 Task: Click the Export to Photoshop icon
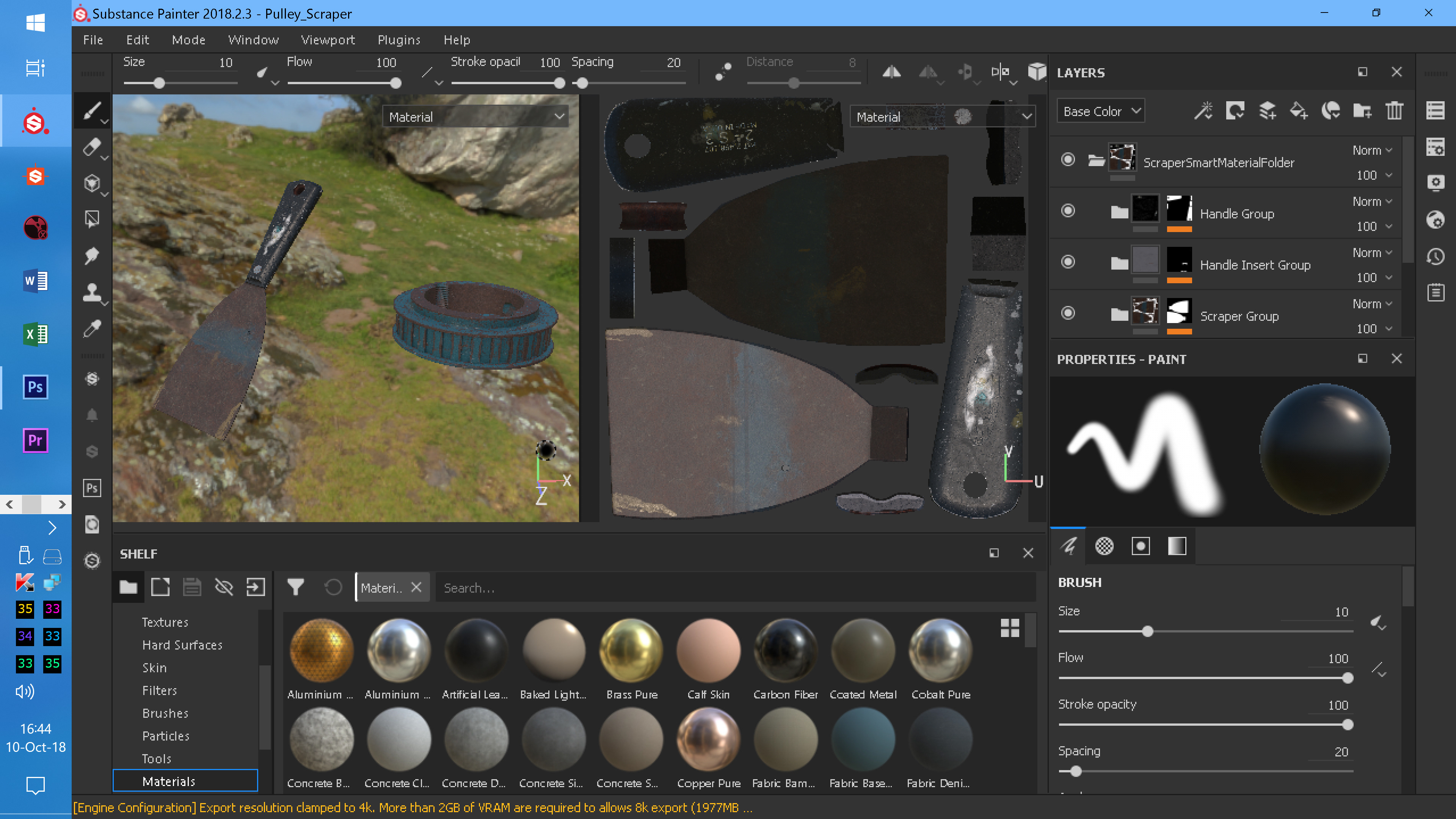coord(92,488)
